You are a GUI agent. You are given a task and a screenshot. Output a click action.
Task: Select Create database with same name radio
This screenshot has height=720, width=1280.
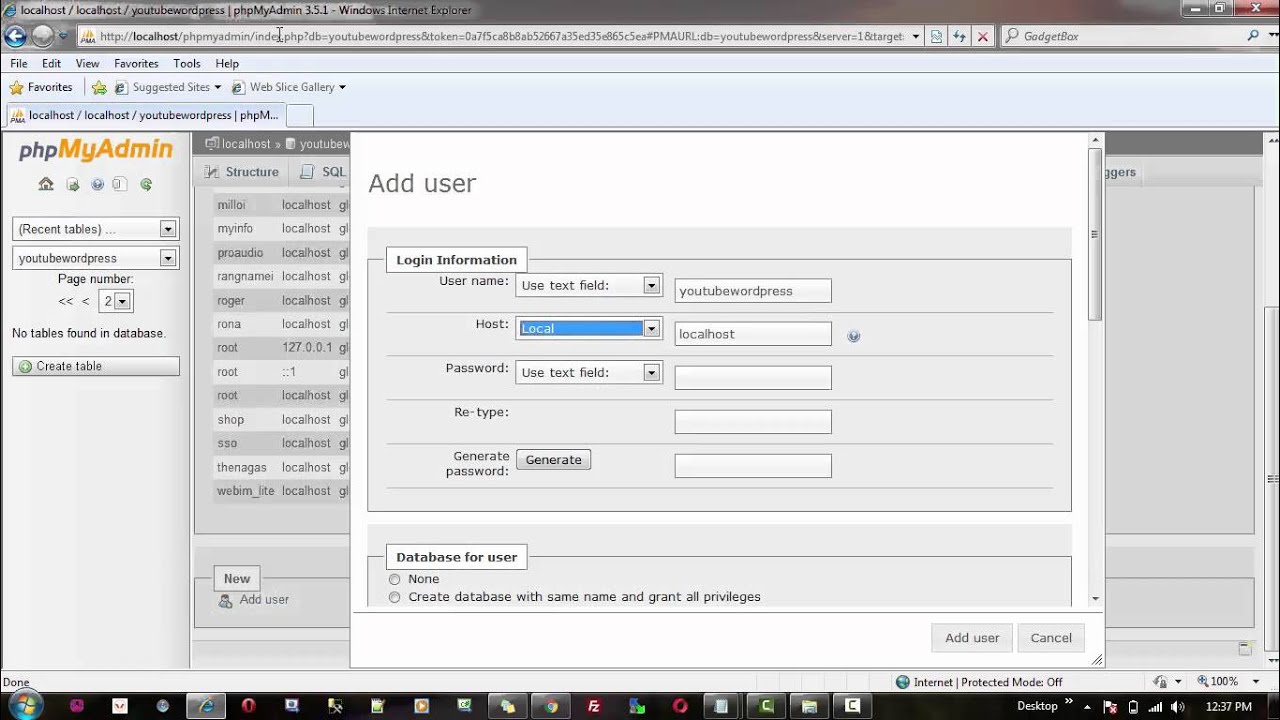click(394, 597)
